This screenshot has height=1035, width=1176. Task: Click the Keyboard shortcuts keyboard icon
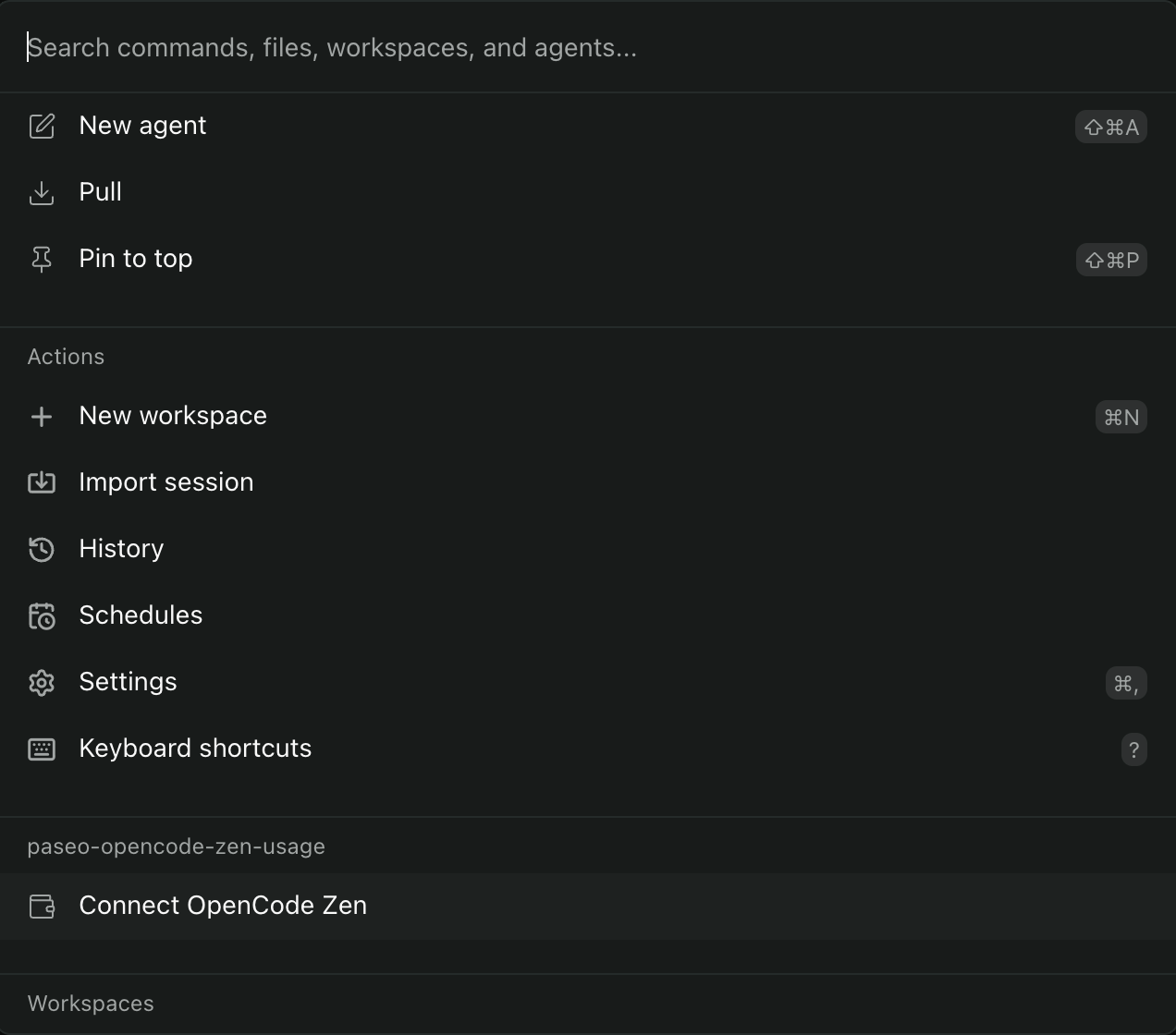(42, 749)
